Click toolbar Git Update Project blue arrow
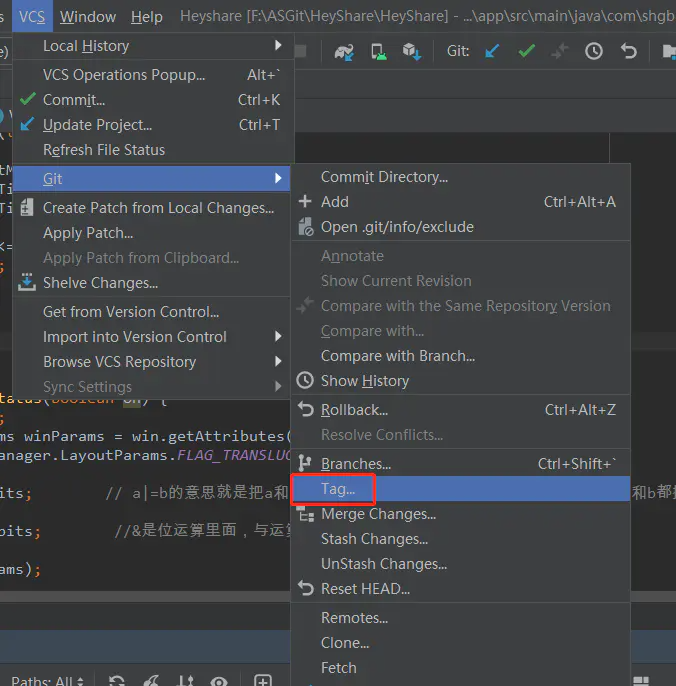The width and height of the screenshot is (676, 686). pyautogui.click(x=492, y=51)
